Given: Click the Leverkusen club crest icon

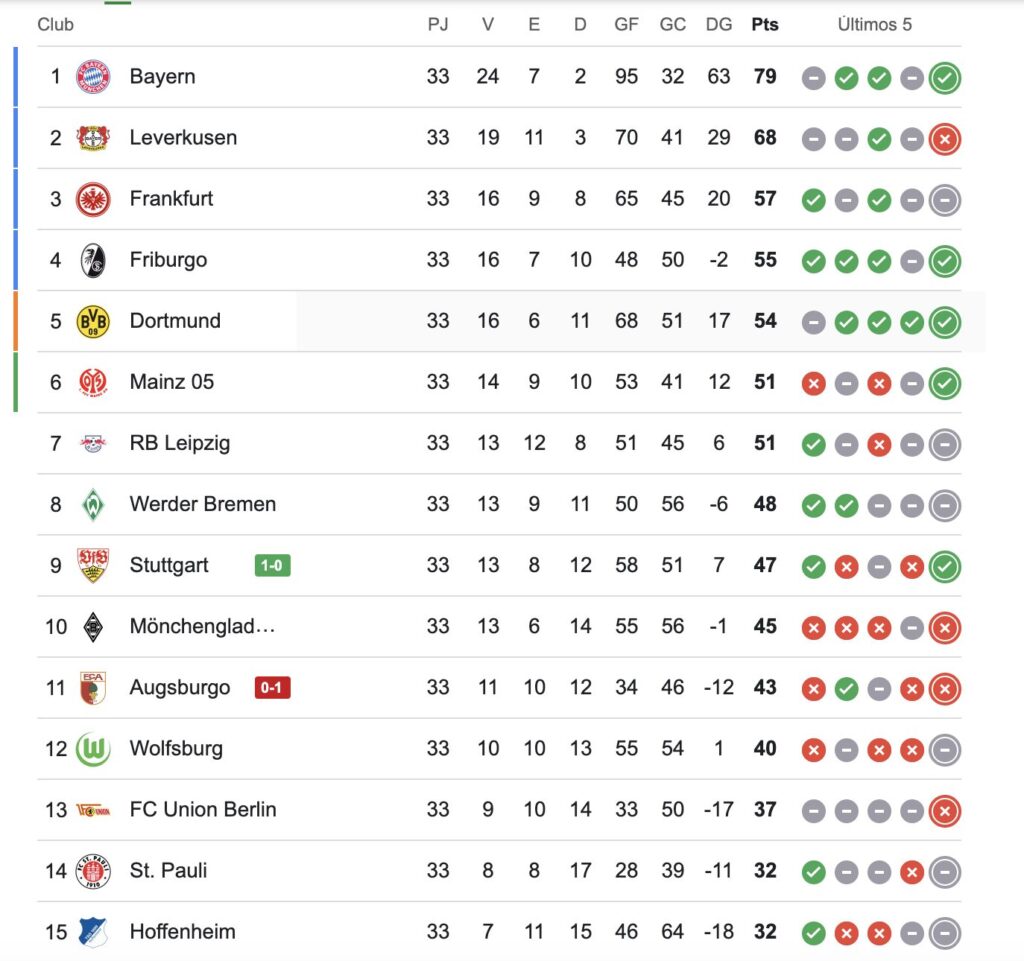Looking at the screenshot, I should pyautogui.click(x=93, y=138).
